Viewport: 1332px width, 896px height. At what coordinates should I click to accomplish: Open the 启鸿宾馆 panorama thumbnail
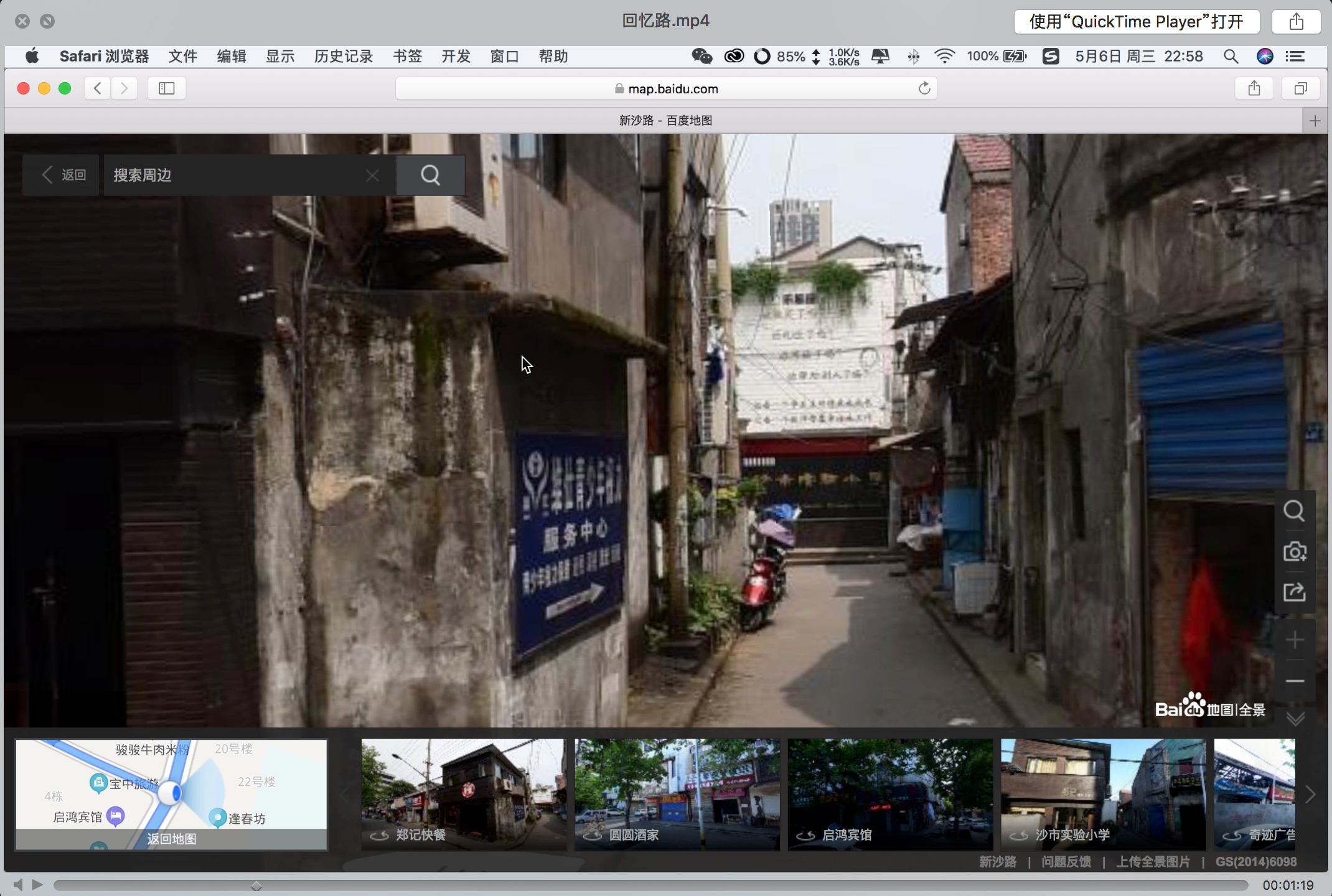point(891,795)
